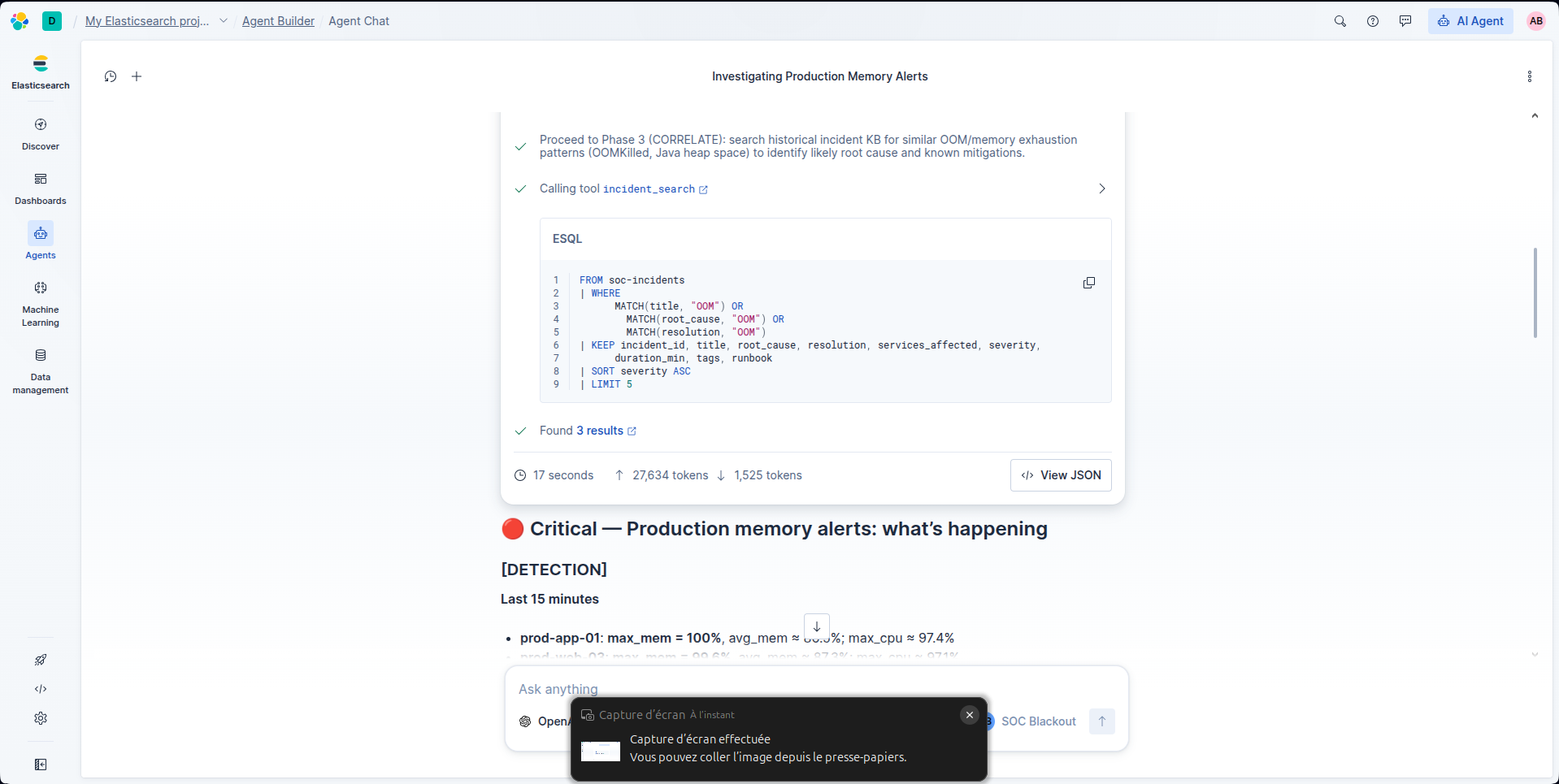Select the Agent Chat breadcrumb

tap(358, 21)
